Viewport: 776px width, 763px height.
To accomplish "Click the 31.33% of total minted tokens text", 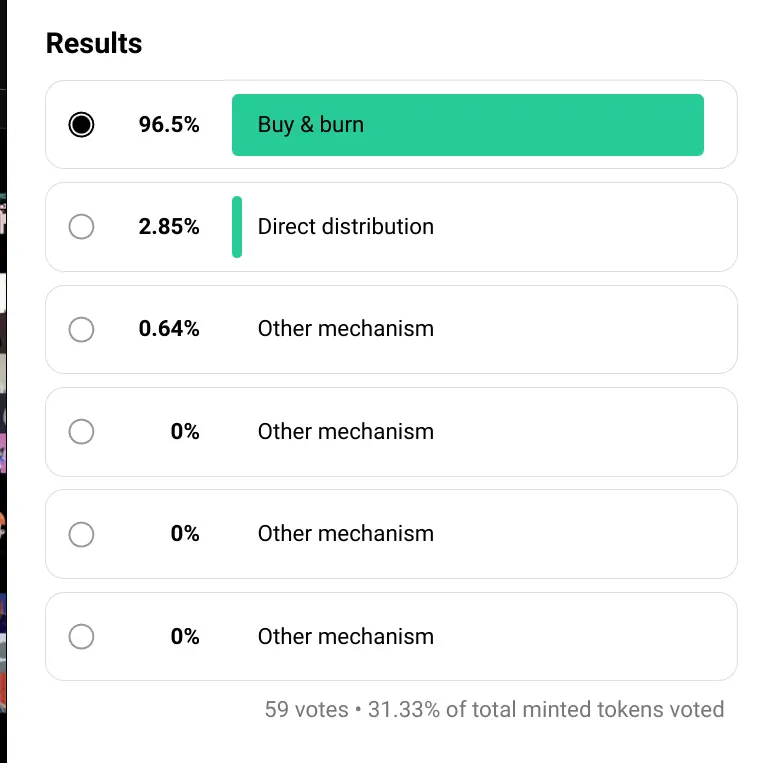I will click(546, 709).
